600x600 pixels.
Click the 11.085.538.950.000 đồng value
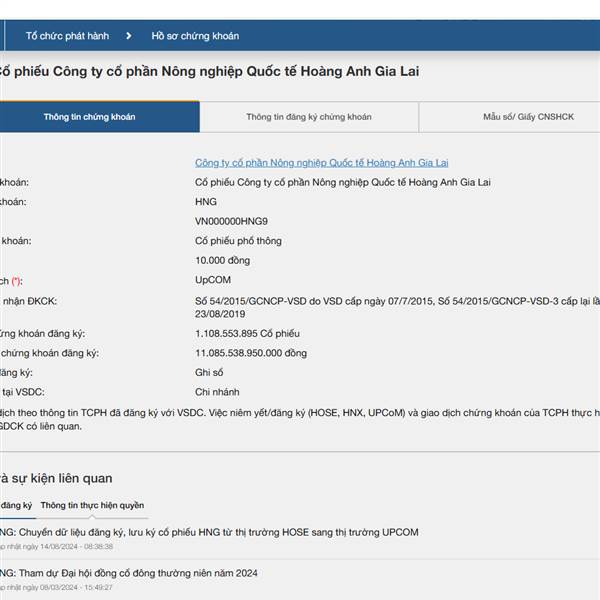(x=251, y=353)
